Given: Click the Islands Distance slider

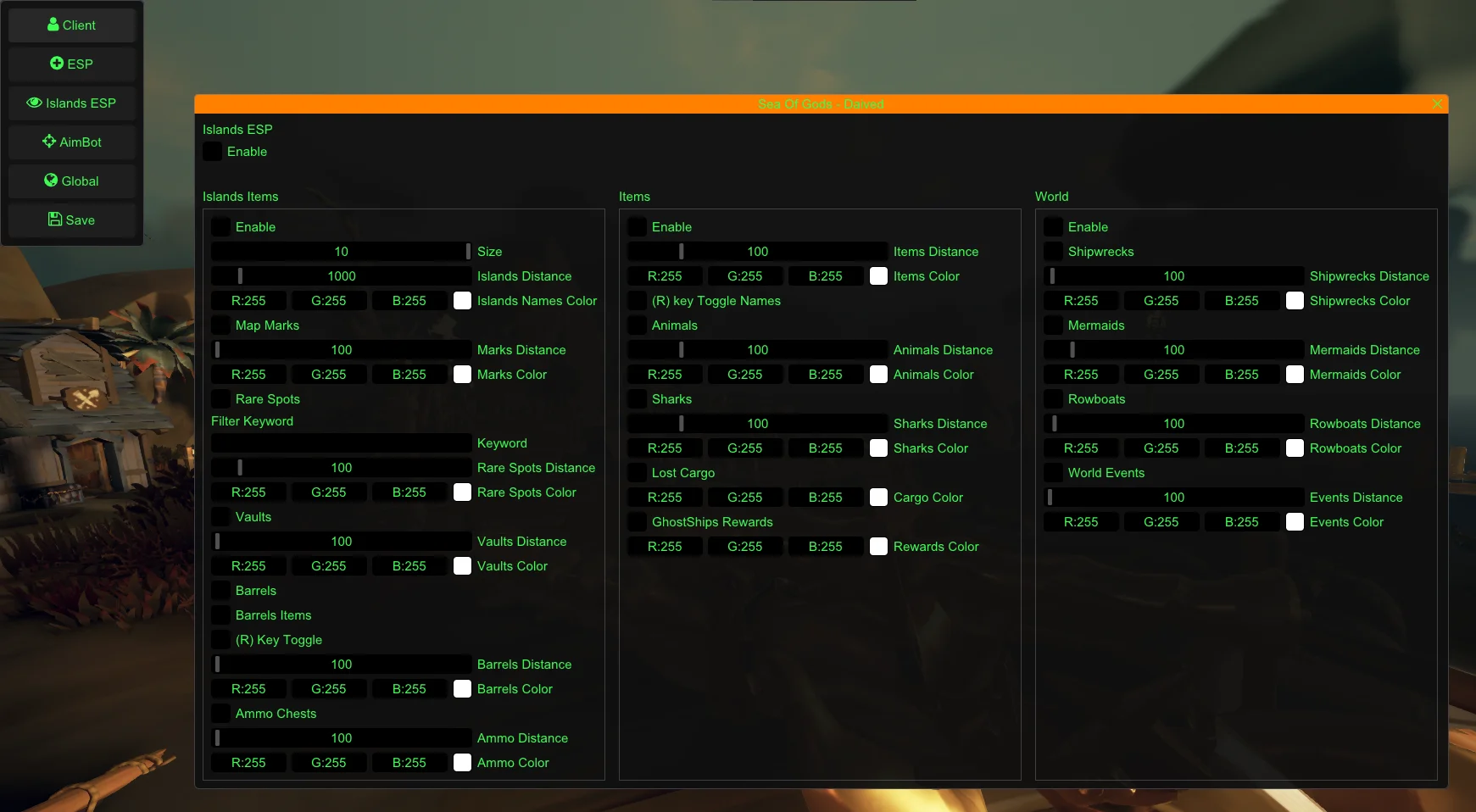Looking at the screenshot, I should (341, 276).
